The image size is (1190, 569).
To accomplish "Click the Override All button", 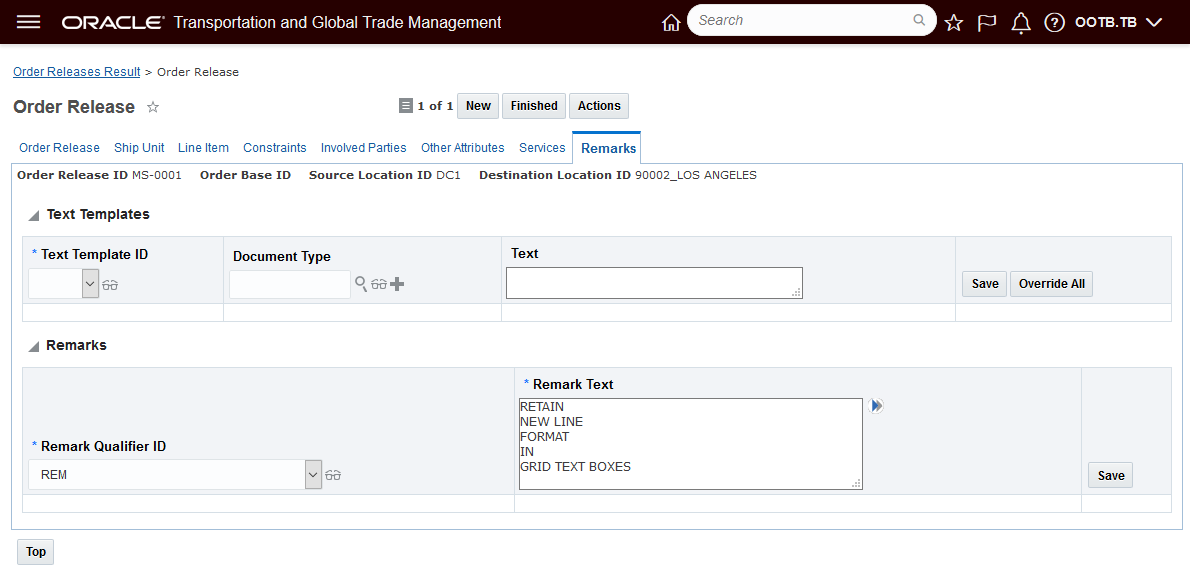I will coord(1051,284).
